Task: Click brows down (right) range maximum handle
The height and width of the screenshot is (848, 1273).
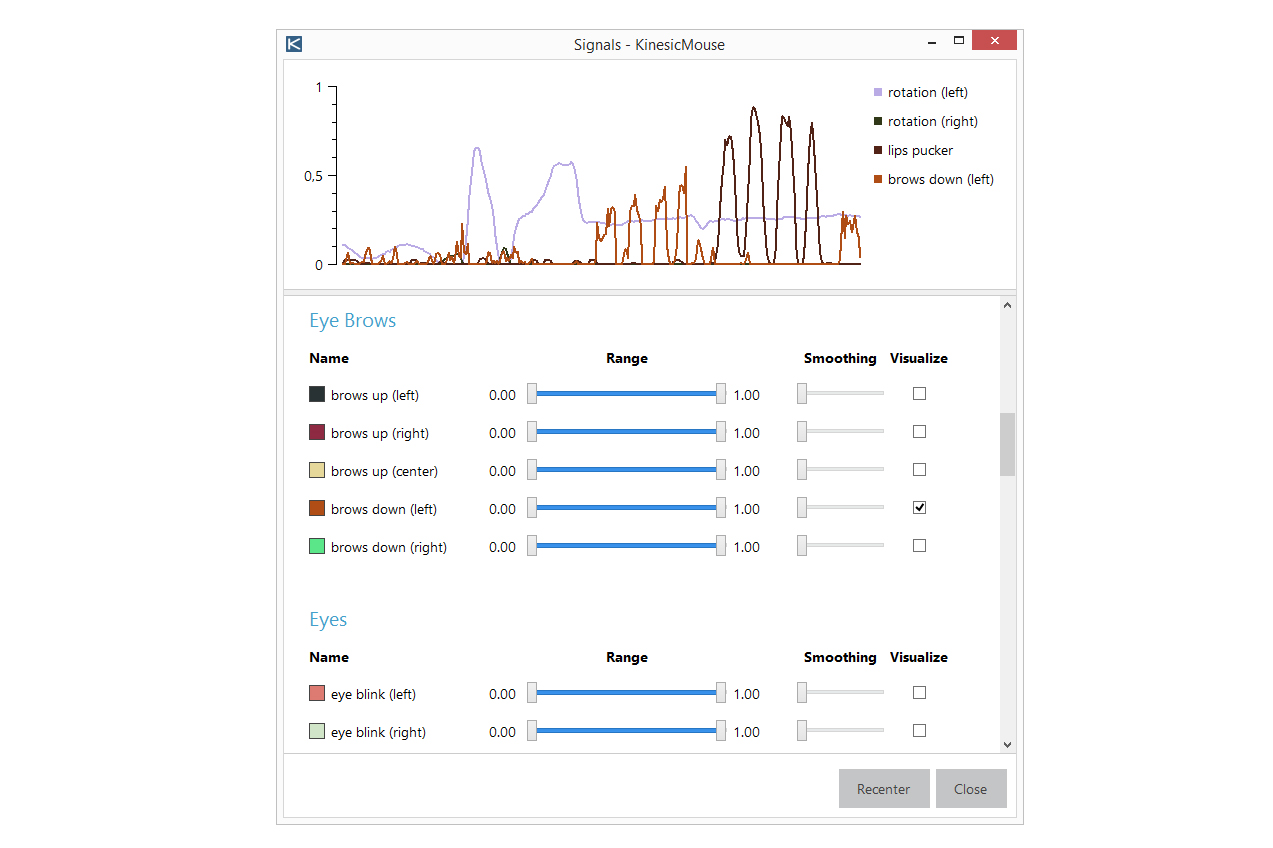Action: 721,546
